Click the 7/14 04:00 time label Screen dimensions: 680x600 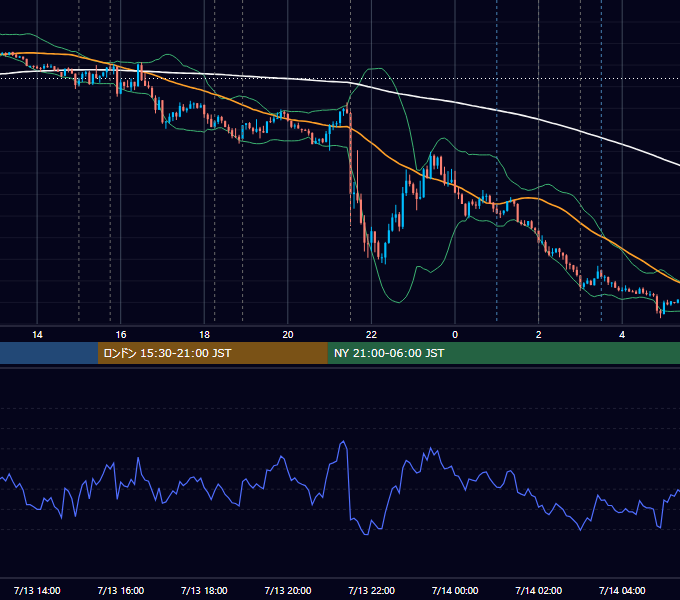click(622, 590)
